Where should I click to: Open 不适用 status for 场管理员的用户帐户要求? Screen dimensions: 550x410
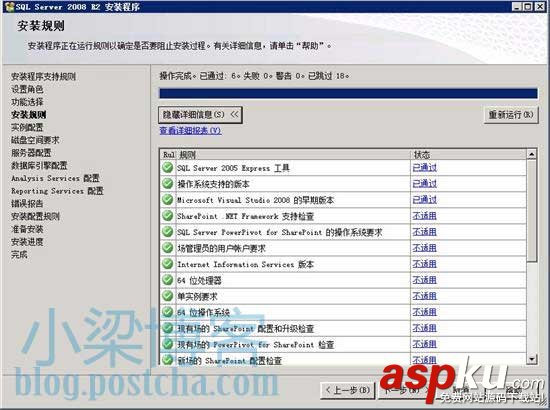(x=424, y=248)
